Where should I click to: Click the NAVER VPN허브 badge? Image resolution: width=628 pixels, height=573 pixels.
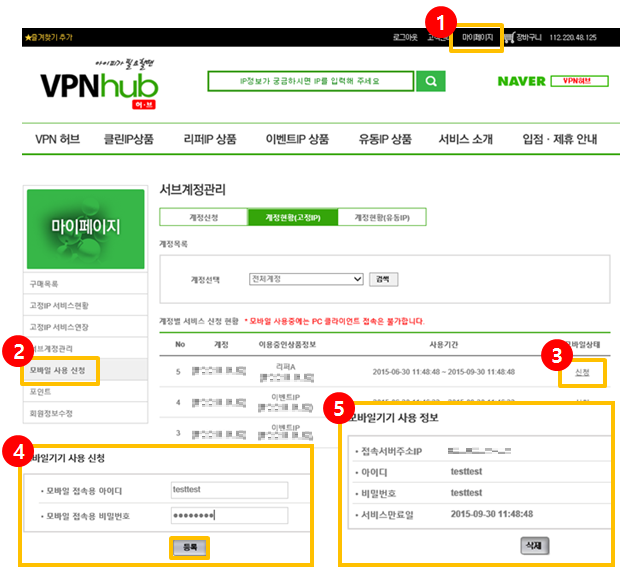(553, 81)
